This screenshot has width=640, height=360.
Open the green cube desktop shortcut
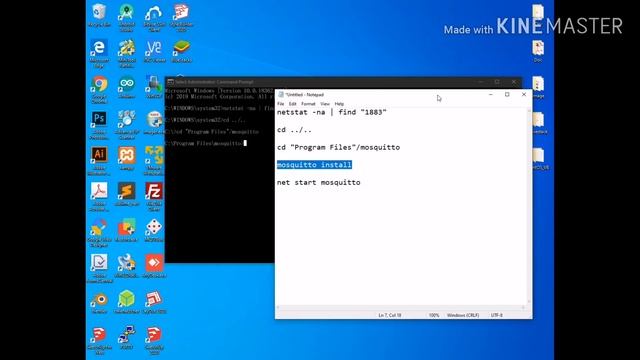point(127,302)
